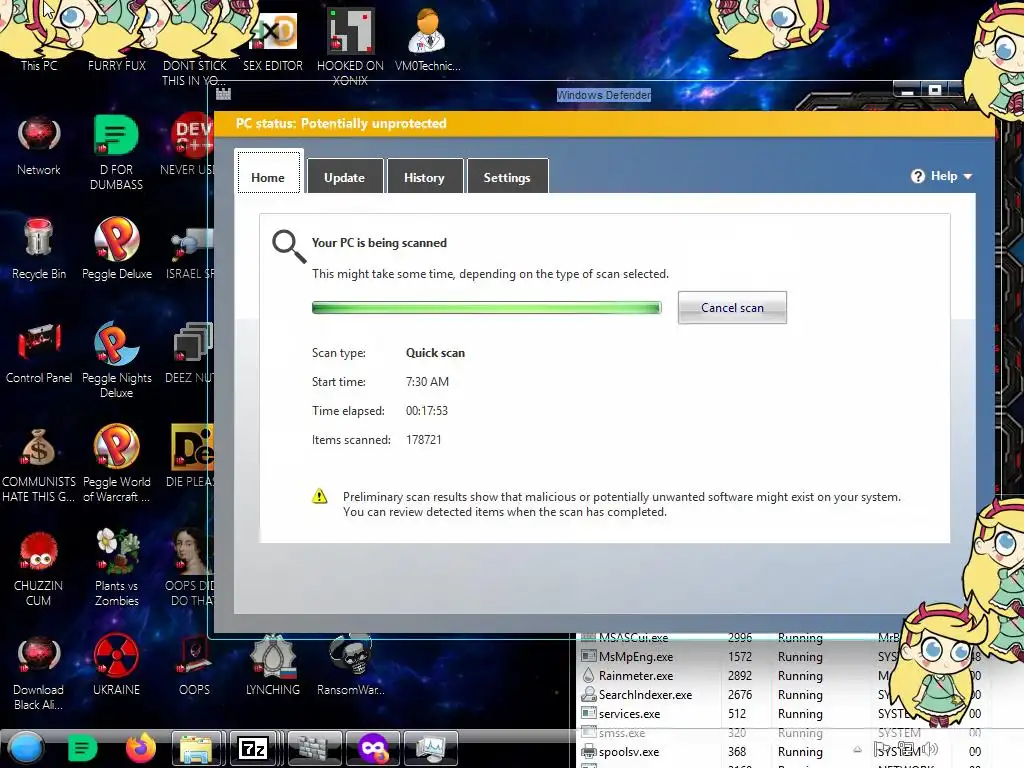Image resolution: width=1024 pixels, height=768 pixels.
Task: Select the D FOR DUMBASS green icon
Action: [x=117, y=153]
